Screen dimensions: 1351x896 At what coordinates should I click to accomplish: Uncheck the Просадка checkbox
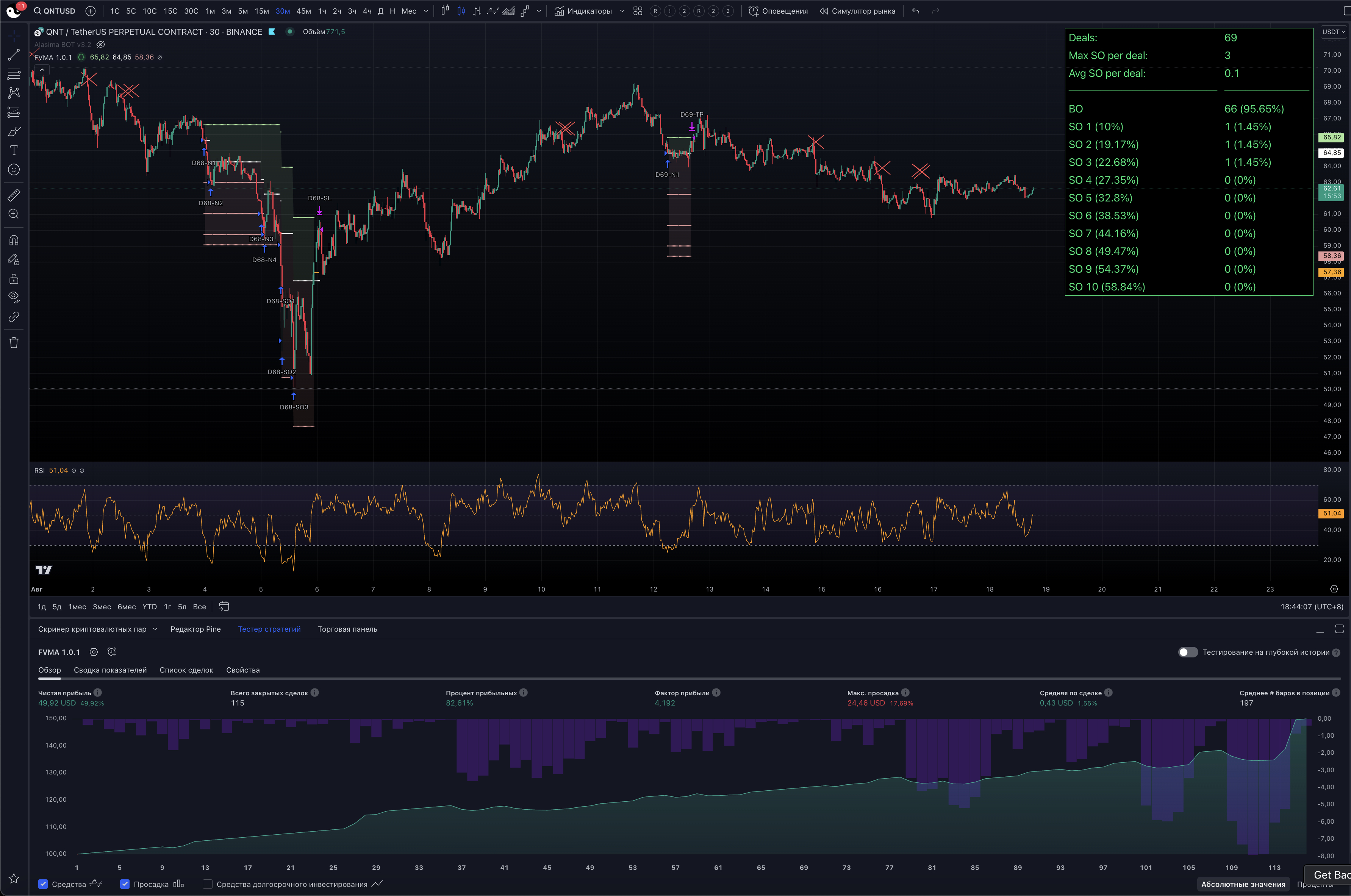(x=125, y=884)
